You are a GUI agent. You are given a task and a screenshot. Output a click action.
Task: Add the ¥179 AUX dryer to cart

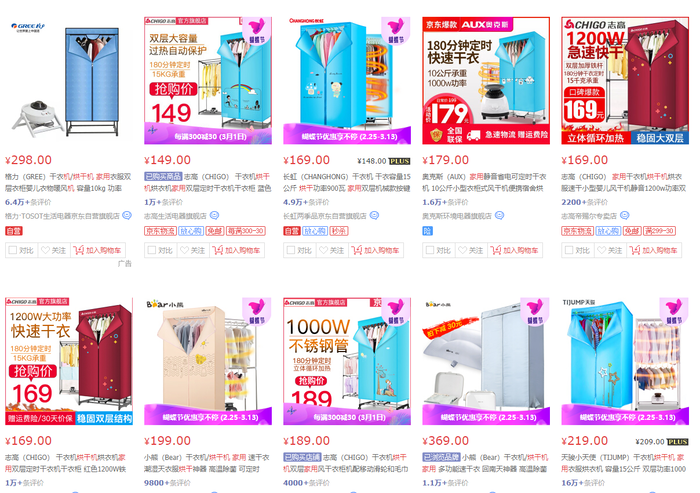pyautogui.click(x=515, y=250)
